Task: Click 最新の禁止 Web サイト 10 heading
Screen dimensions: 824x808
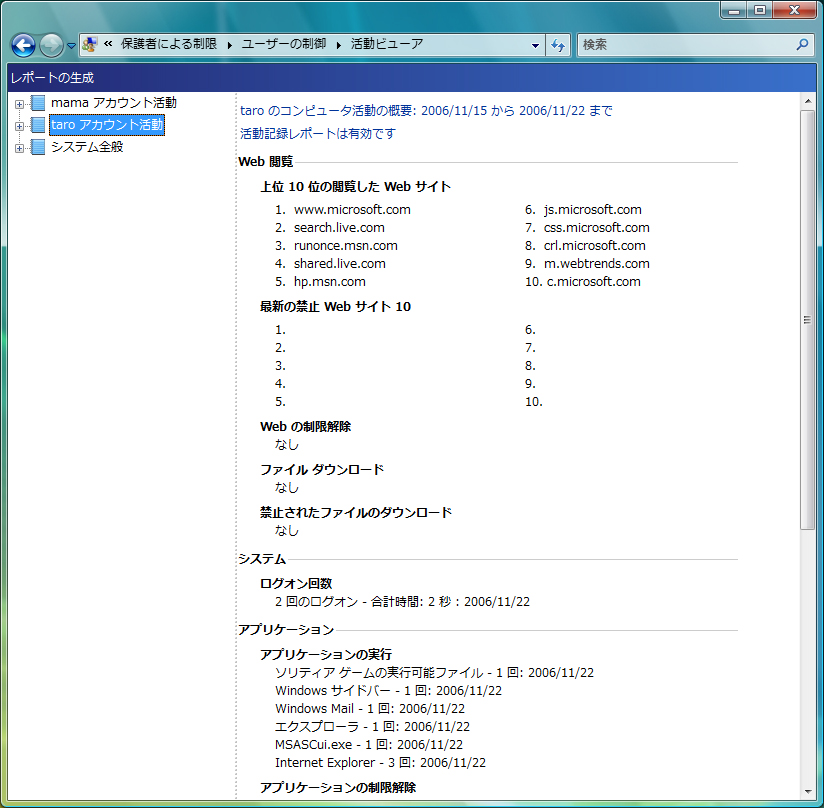Action: 335,306
